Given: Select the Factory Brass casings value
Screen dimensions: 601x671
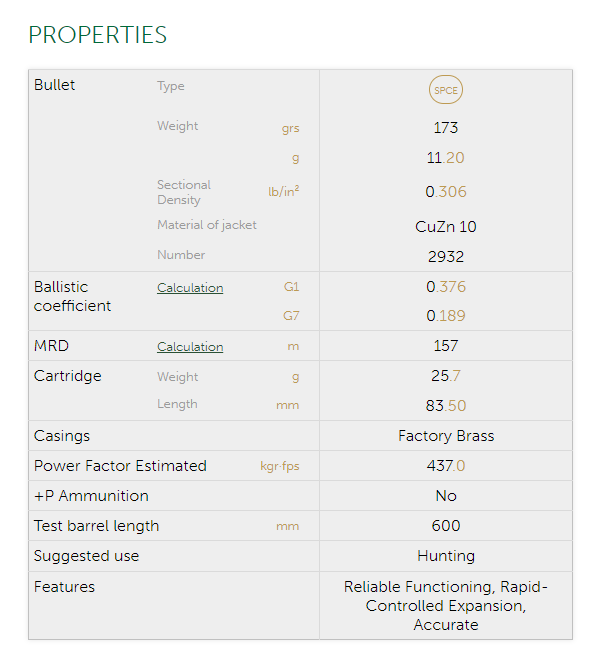Looking at the screenshot, I should [x=446, y=436].
